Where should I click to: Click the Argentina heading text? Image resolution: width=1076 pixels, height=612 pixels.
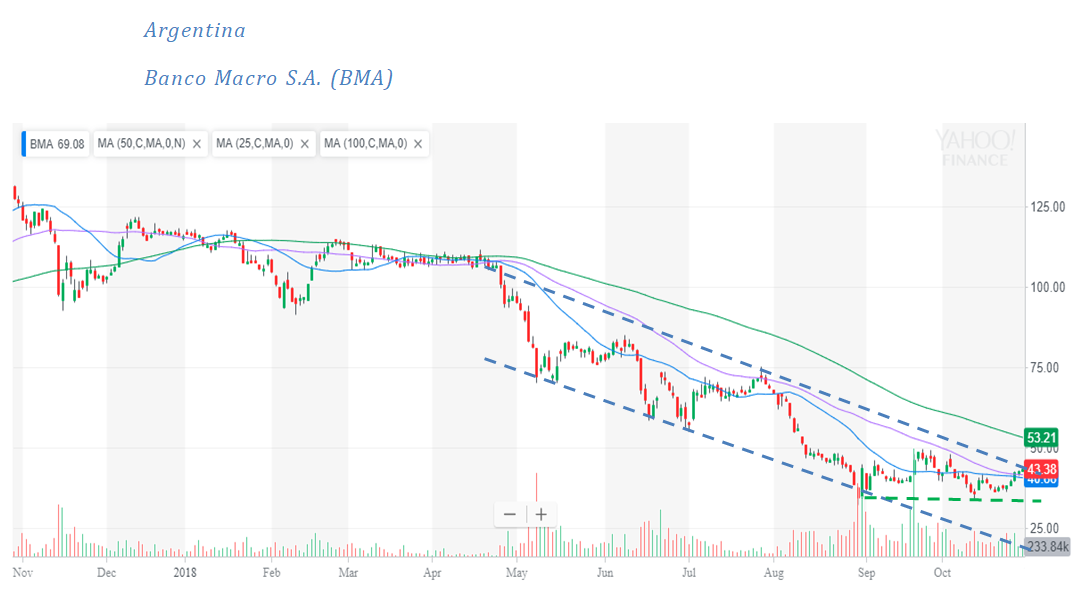[x=195, y=30]
